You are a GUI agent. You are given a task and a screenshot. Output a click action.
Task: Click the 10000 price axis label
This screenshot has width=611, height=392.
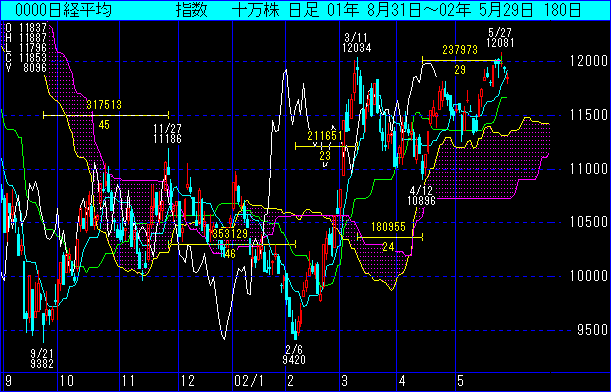pyautogui.click(x=588, y=276)
